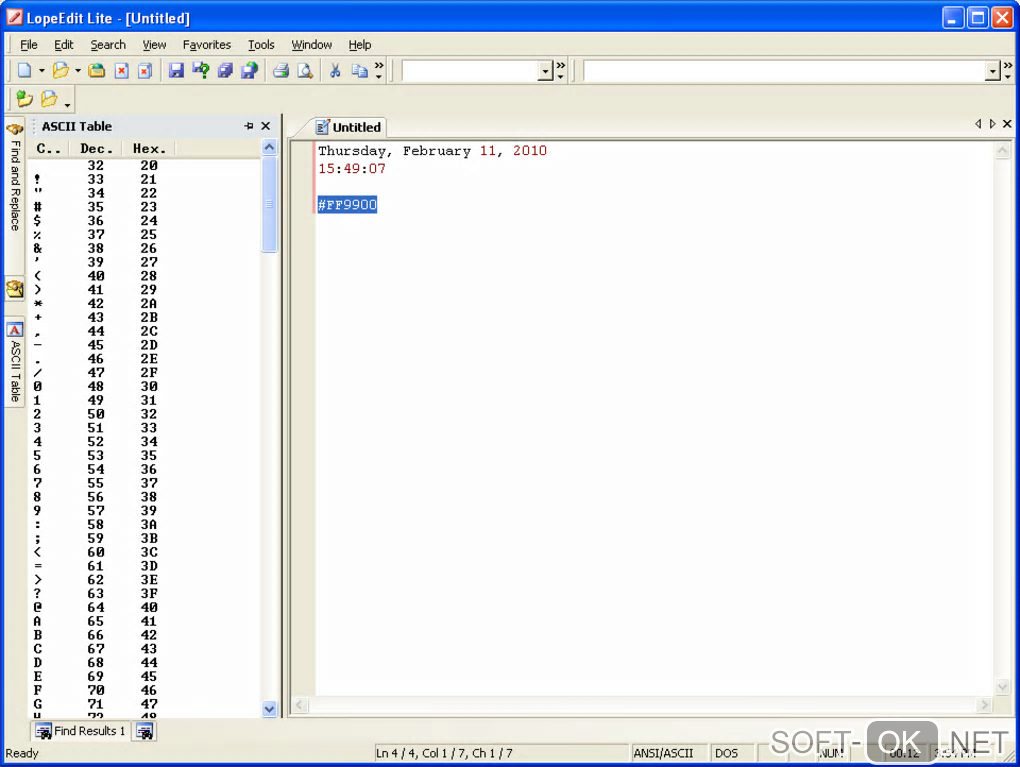Click Save As icon with question mark
1020x767 pixels.
201,70
